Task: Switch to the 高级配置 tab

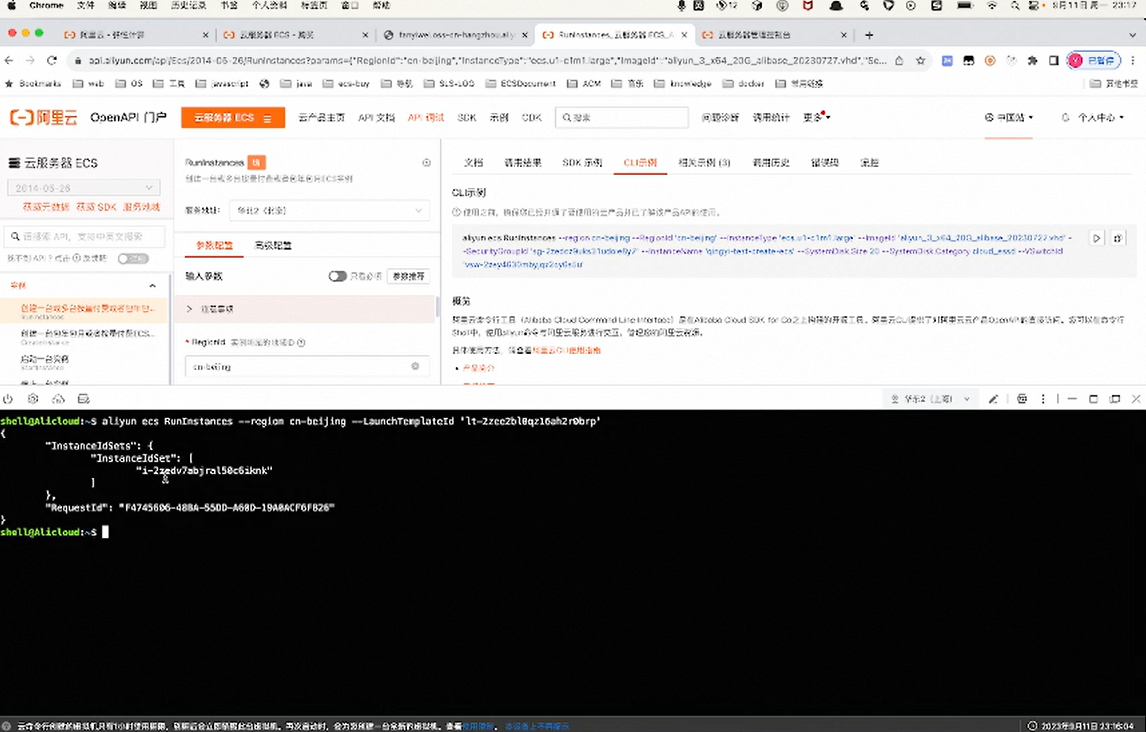Action: click(x=273, y=245)
